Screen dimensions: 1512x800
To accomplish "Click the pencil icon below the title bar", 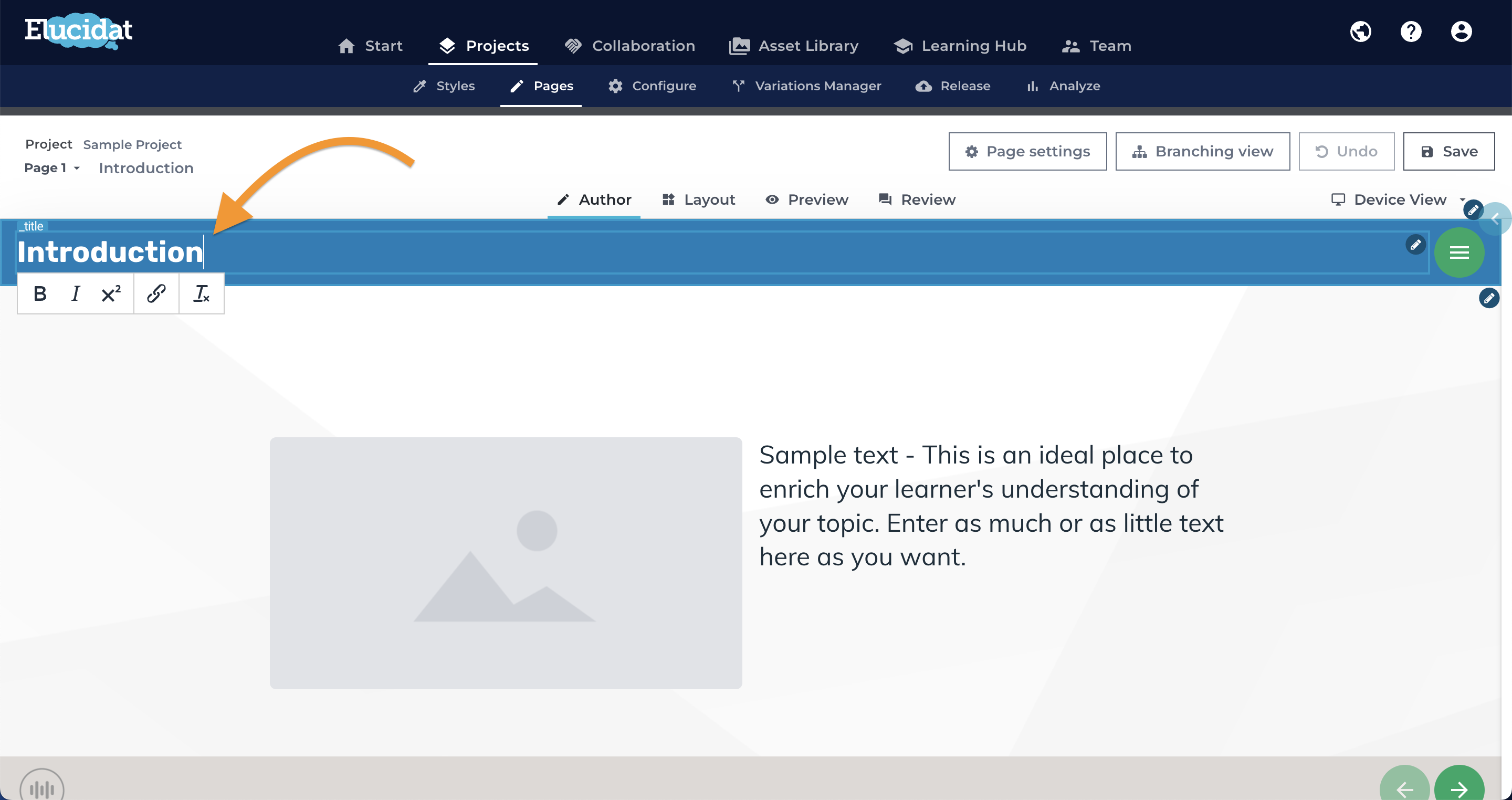I will pyautogui.click(x=1488, y=298).
